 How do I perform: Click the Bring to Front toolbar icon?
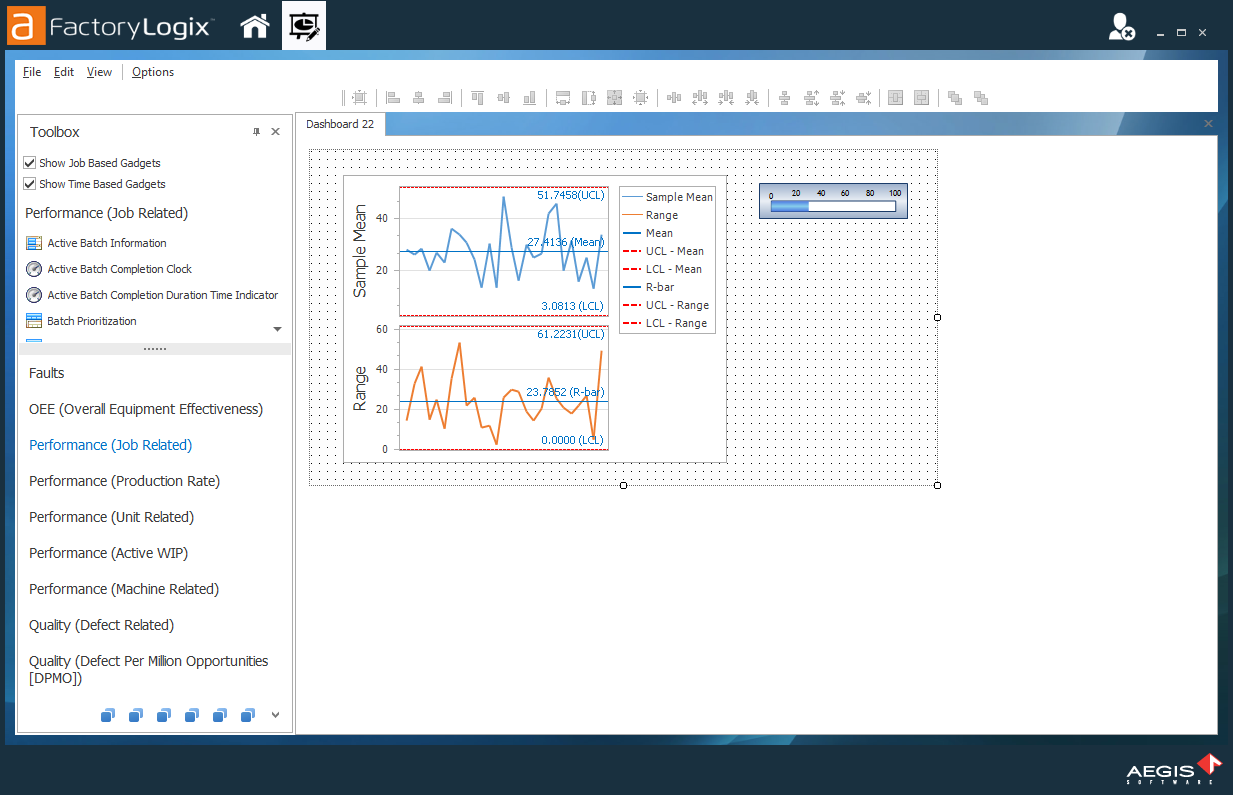point(955,98)
